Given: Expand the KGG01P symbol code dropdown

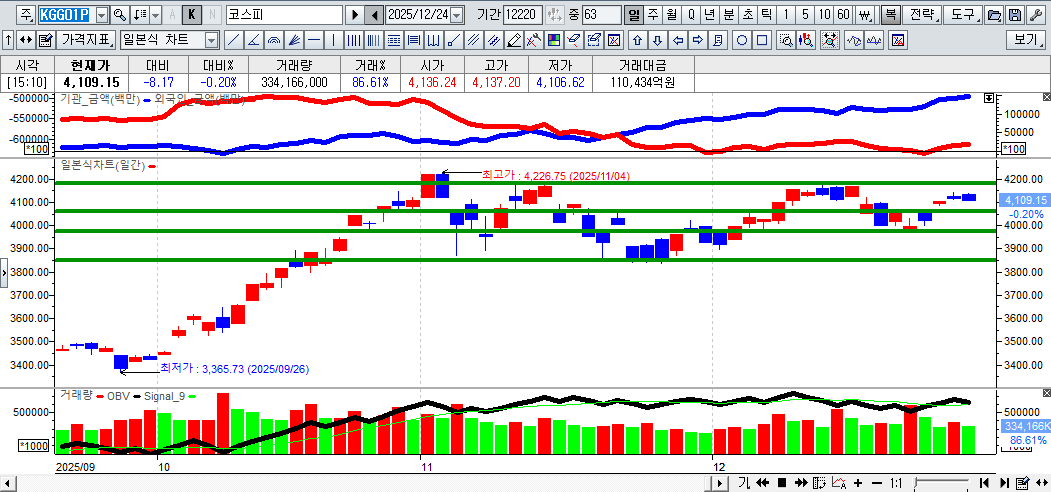Looking at the screenshot, I should [101, 15].
